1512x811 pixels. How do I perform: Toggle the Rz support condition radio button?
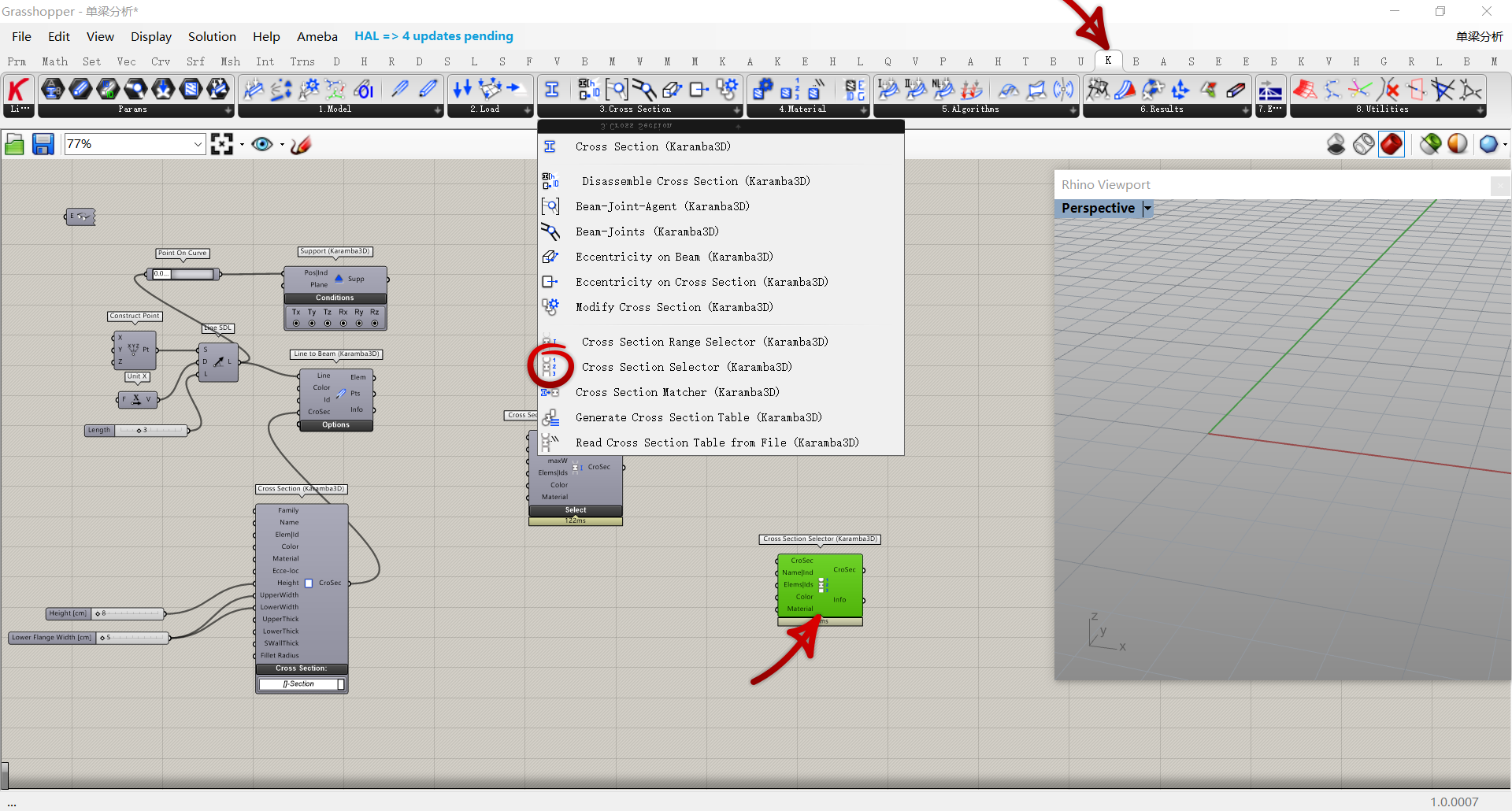click(375, 324)
